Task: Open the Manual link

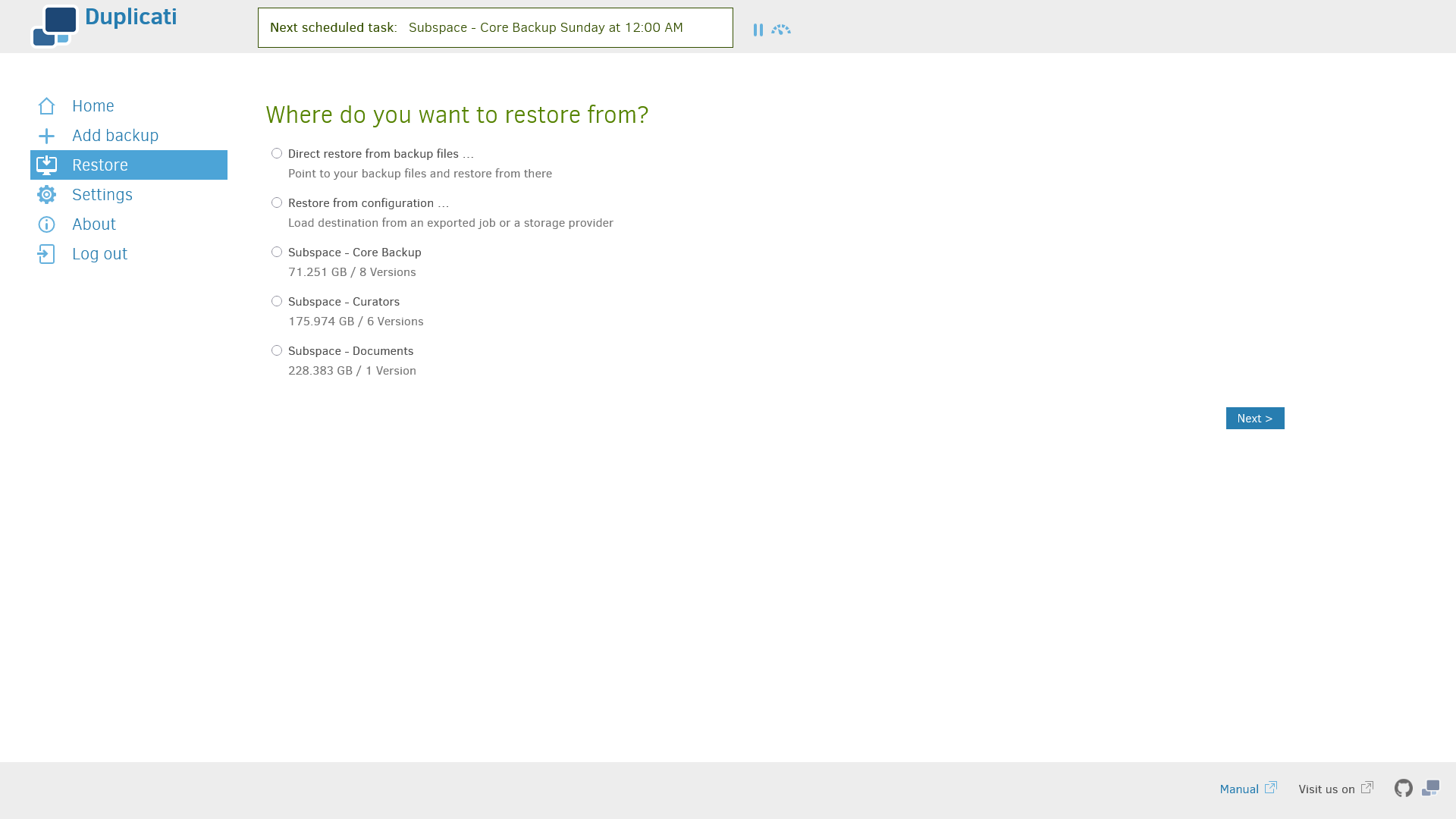Action: (x=1239, y=789)
